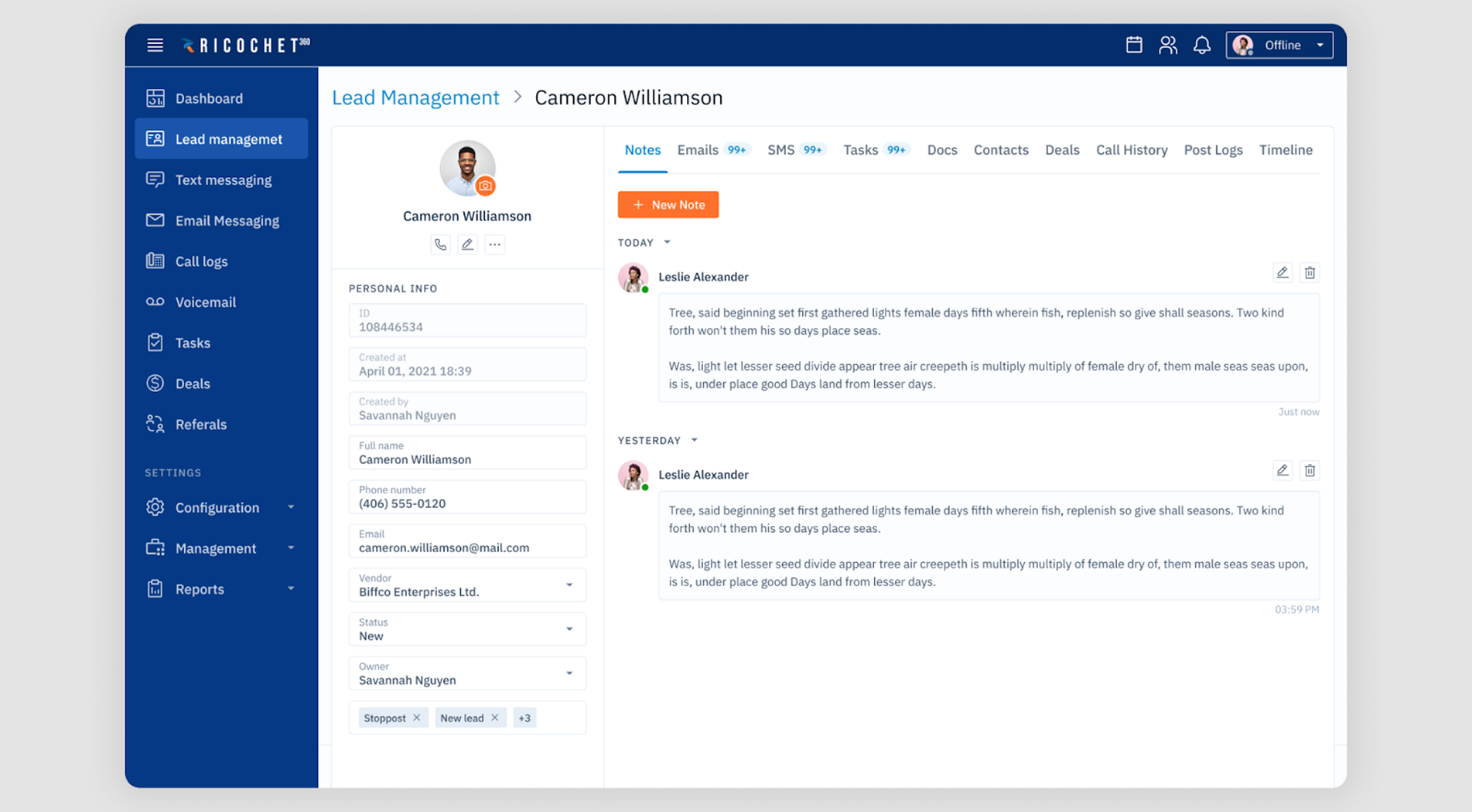Click the New Note button
The height and width of the screenshot is (812, 1472).
(668, 205)
